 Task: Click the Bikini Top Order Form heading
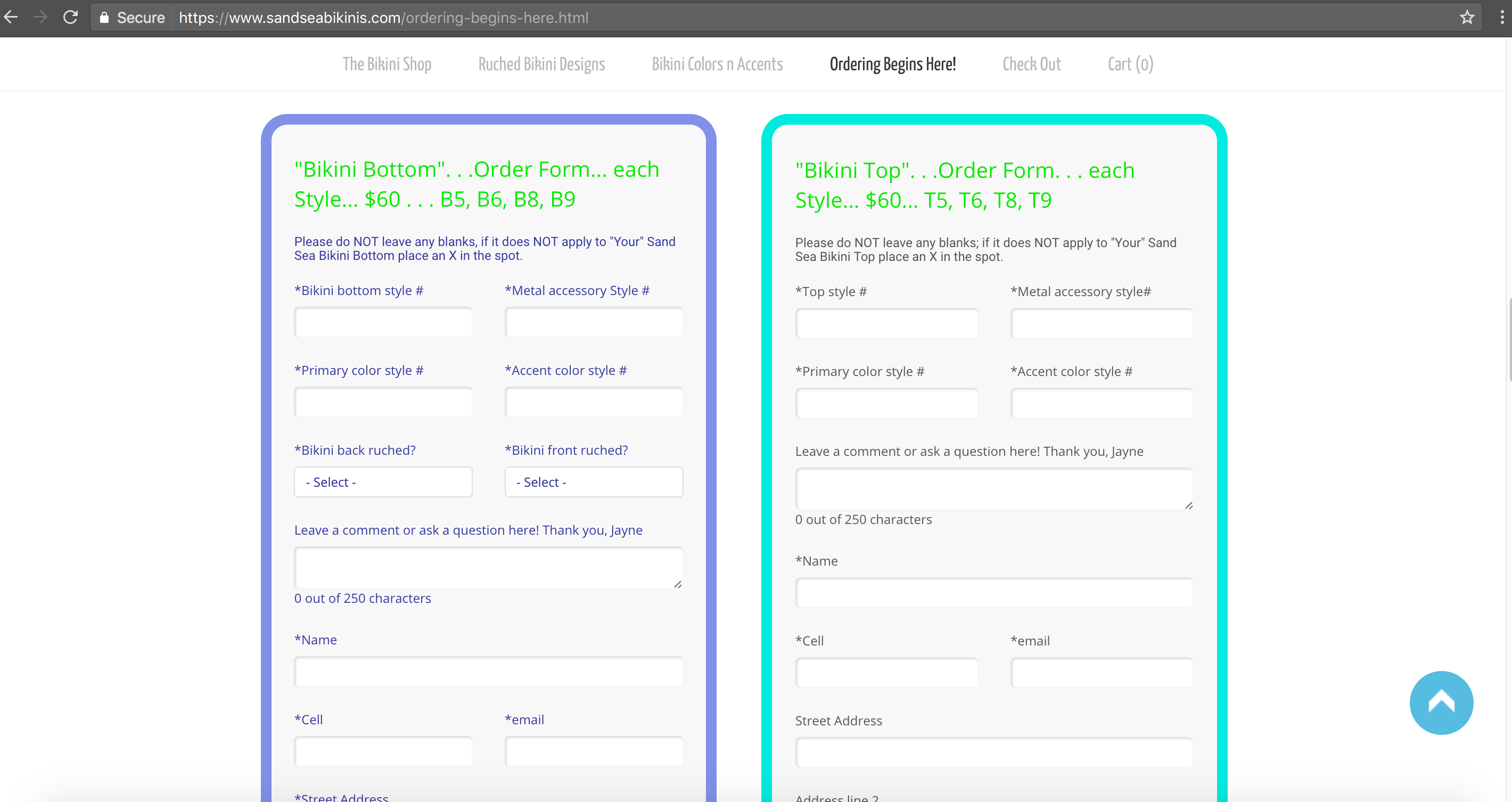[965, 185]
